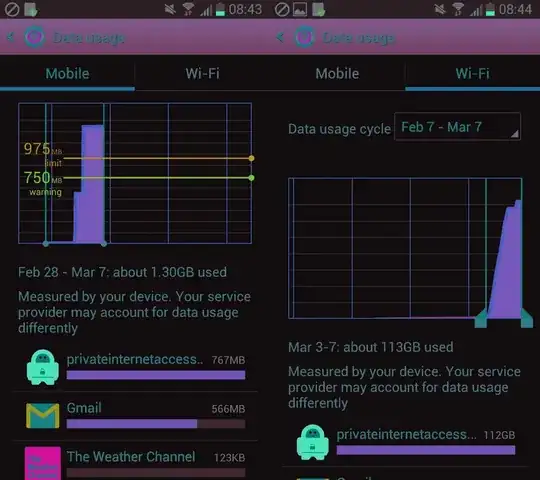
Task: Select left range marker on Mobile chart
Action: click(x=46, y=244)
